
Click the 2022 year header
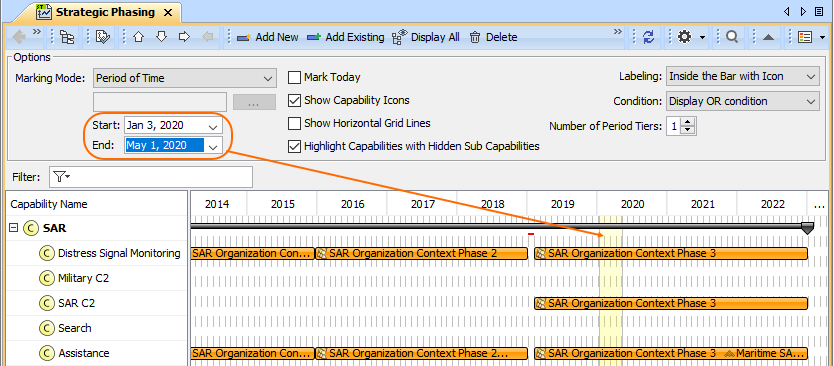point(772,204)
